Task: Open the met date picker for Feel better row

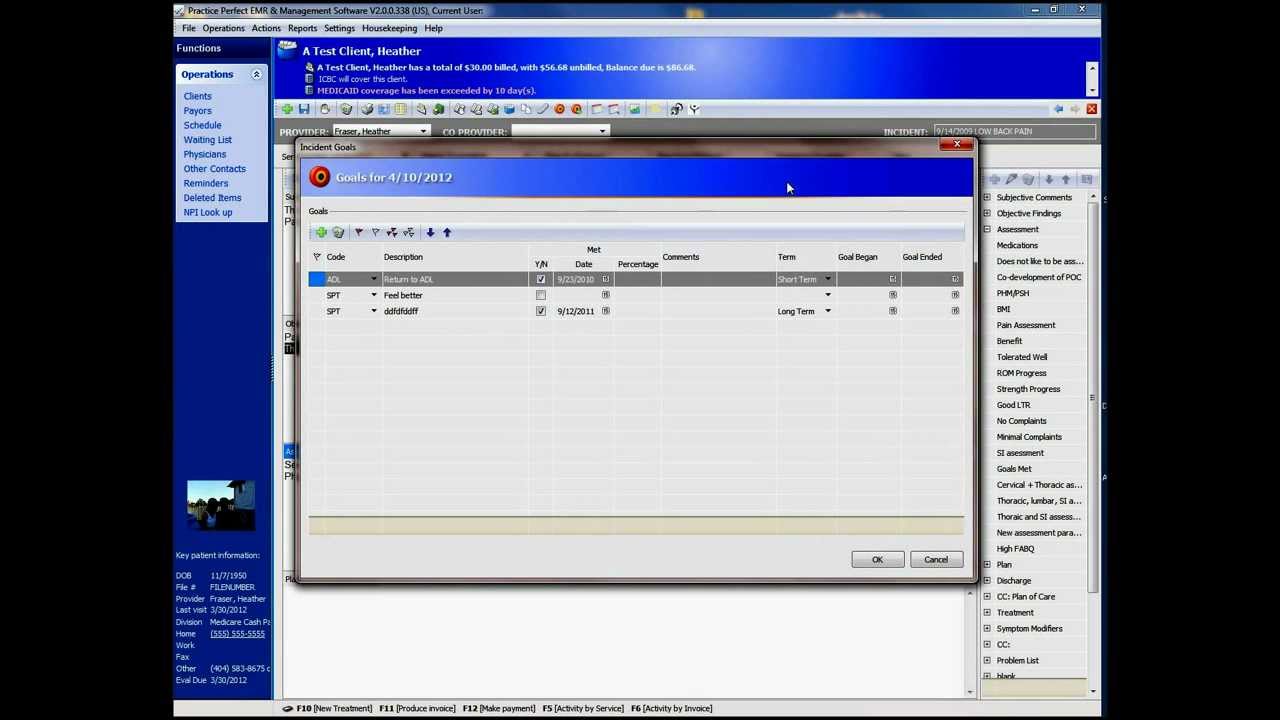Action: (x=605, y=295)
